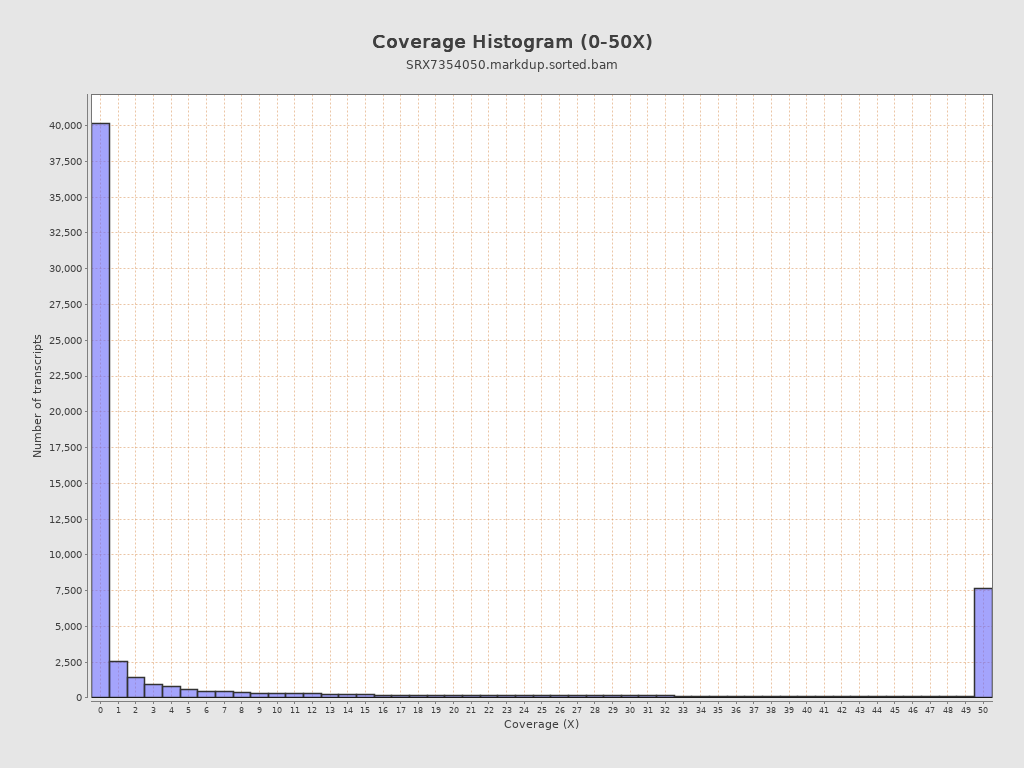1024x768 pixels.
Task: Click the SRX7354050.markdup.sorted.bam subtitle
Action: coord(512,65)
